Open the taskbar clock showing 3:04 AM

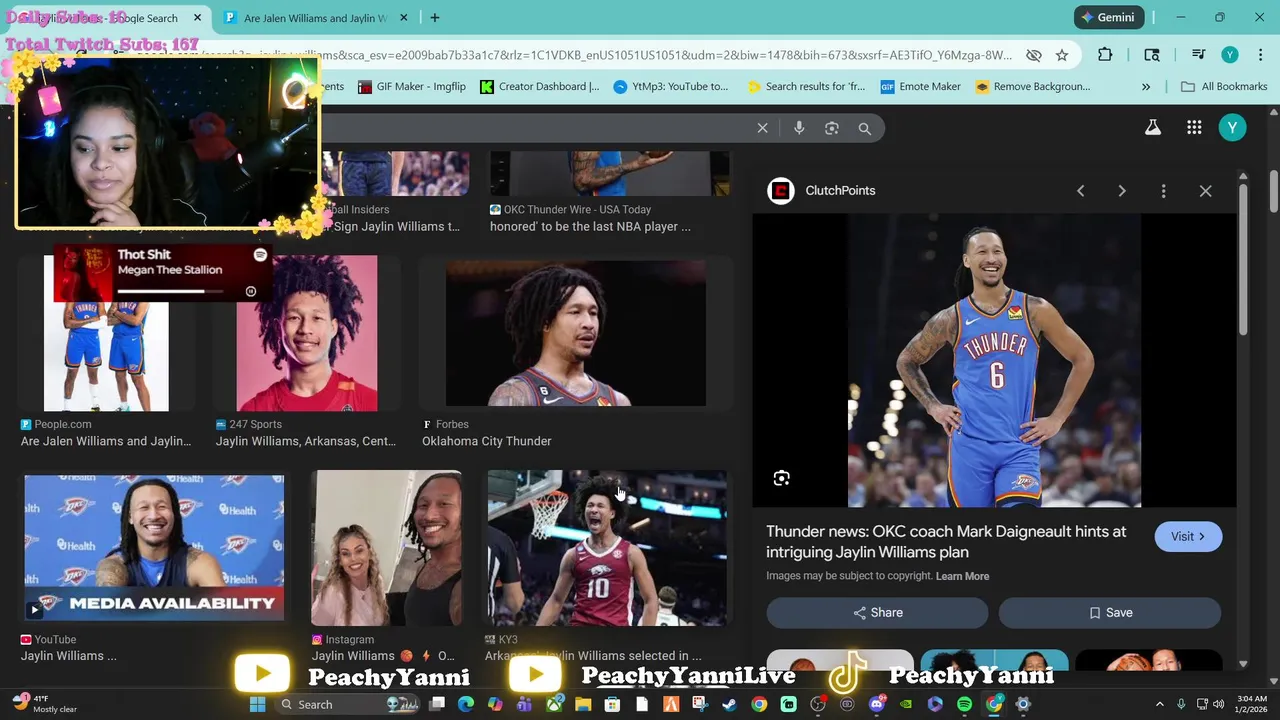pyautogui.click(x=1252, y=704)
